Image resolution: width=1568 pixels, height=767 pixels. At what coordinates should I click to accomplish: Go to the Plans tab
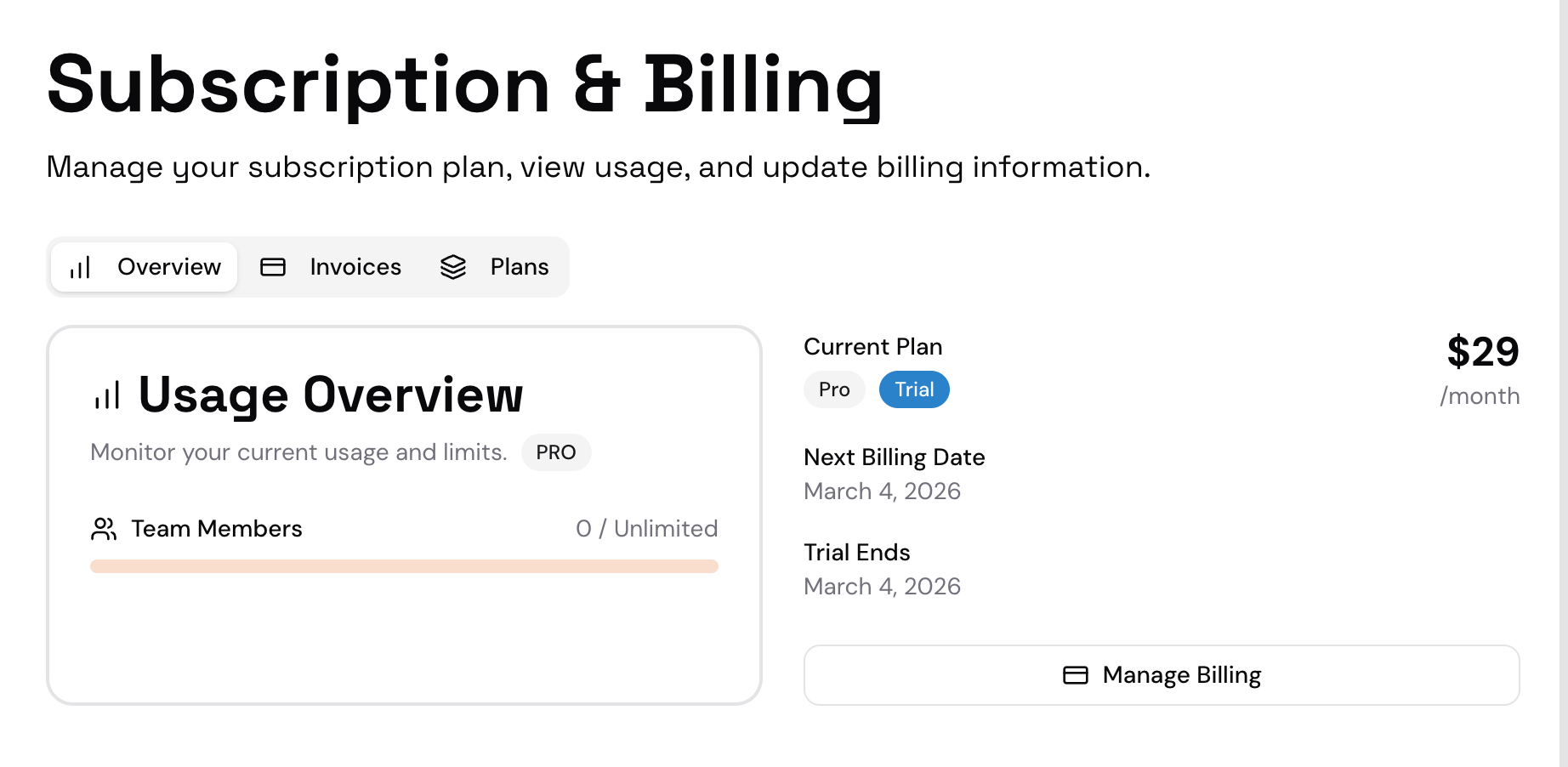point(495,267)
